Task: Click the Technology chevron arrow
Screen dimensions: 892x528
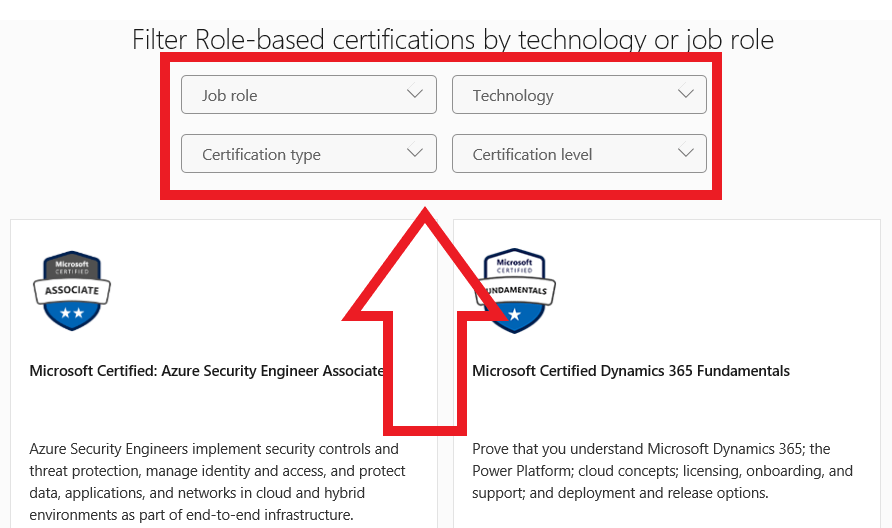Action: [685, 93]
